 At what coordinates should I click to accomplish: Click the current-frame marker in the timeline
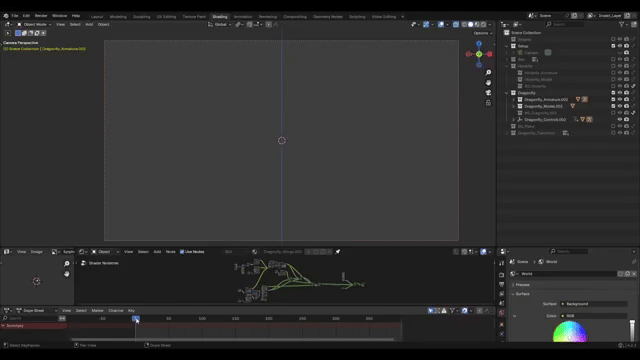coord(136,318)
